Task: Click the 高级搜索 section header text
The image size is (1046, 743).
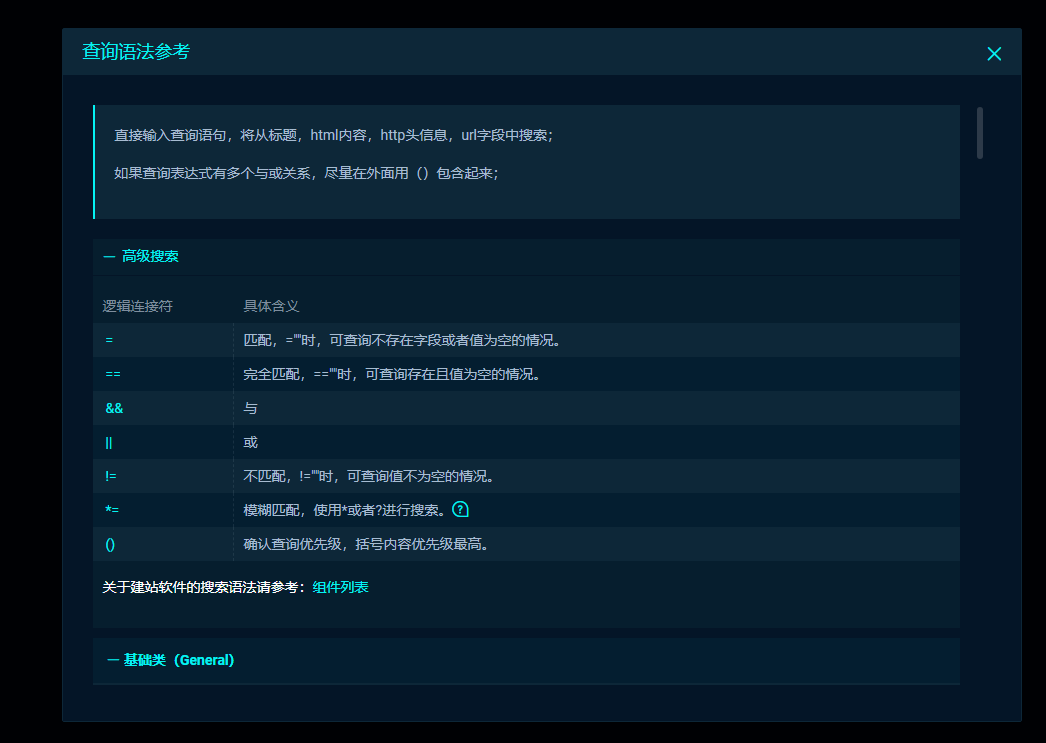Action: 150,256
